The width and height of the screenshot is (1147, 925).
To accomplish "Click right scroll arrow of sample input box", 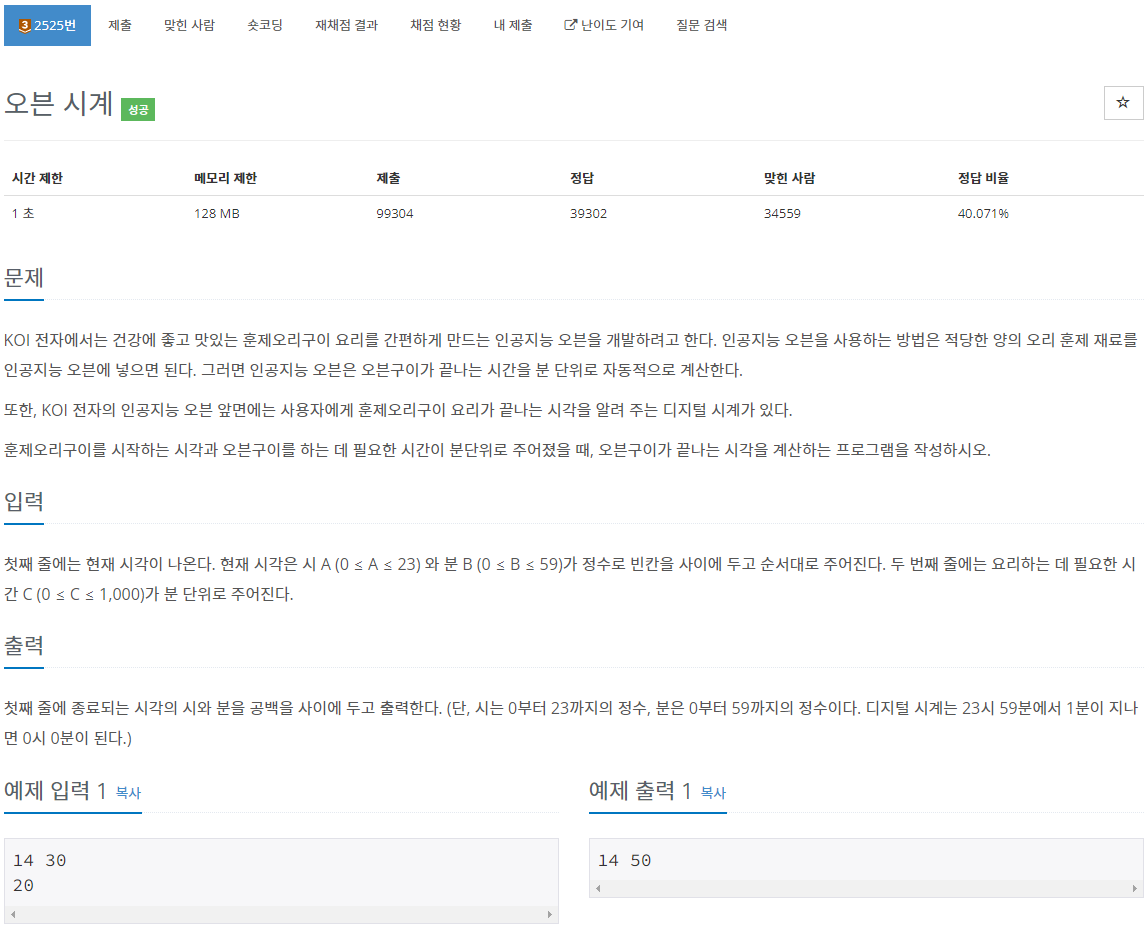I will click(x=550, y=915).
